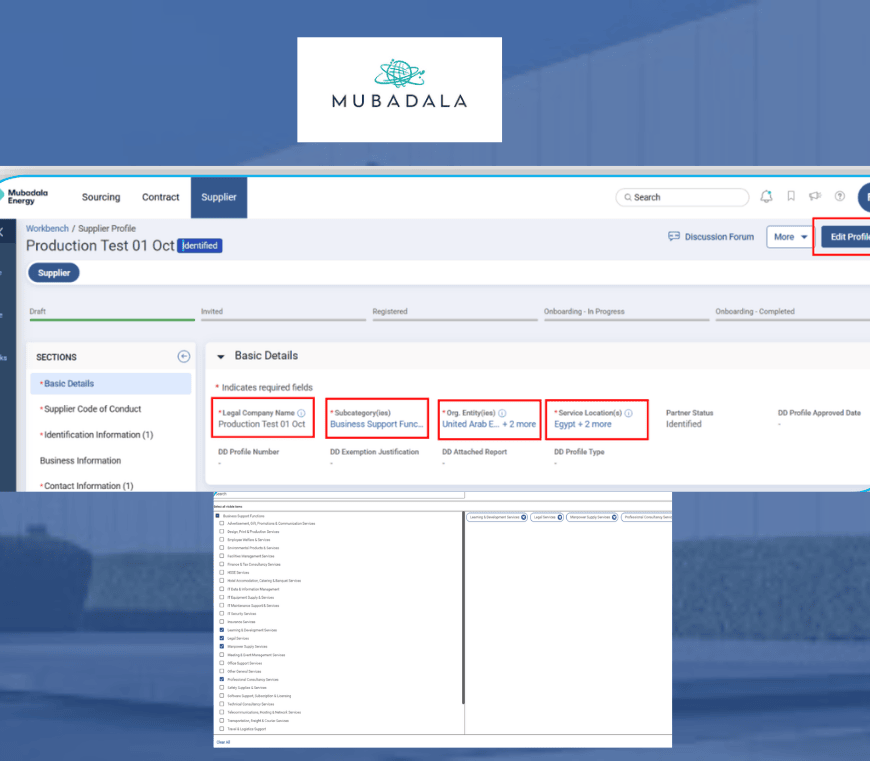This screenshot has height=761, width=870.
Task: Click the Mubadala Energy logo
Action: [x=24, y=196]
